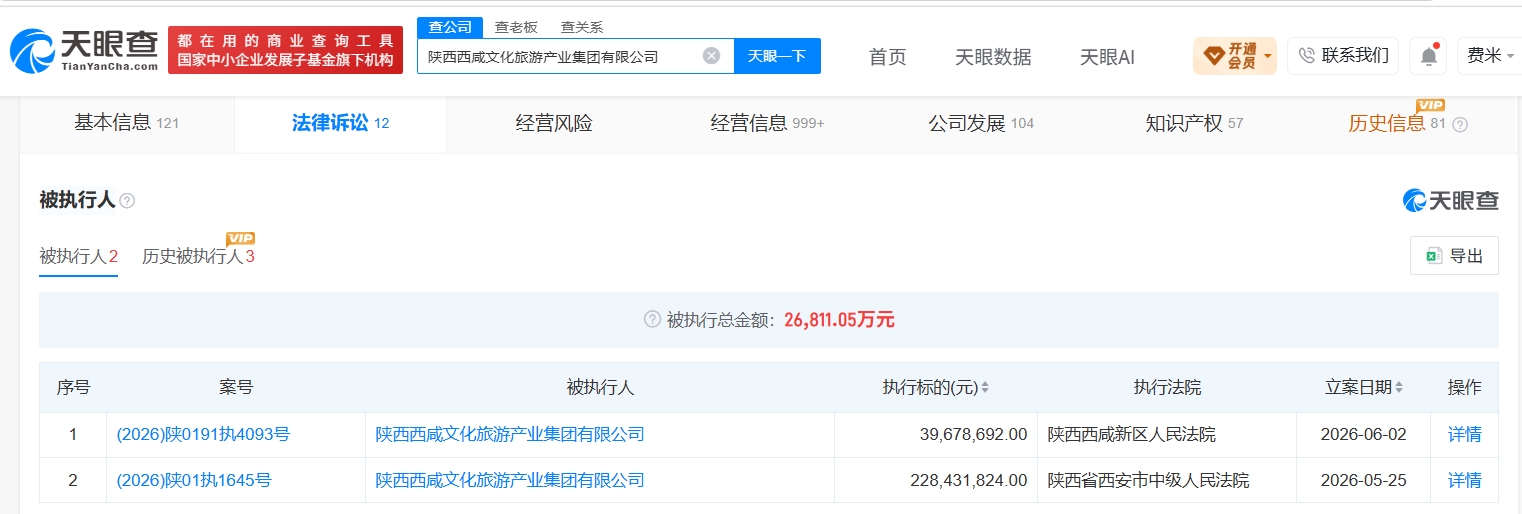Select the 查关系 search tab
This screenshot has height=514, width=1522.
[582, 27]
